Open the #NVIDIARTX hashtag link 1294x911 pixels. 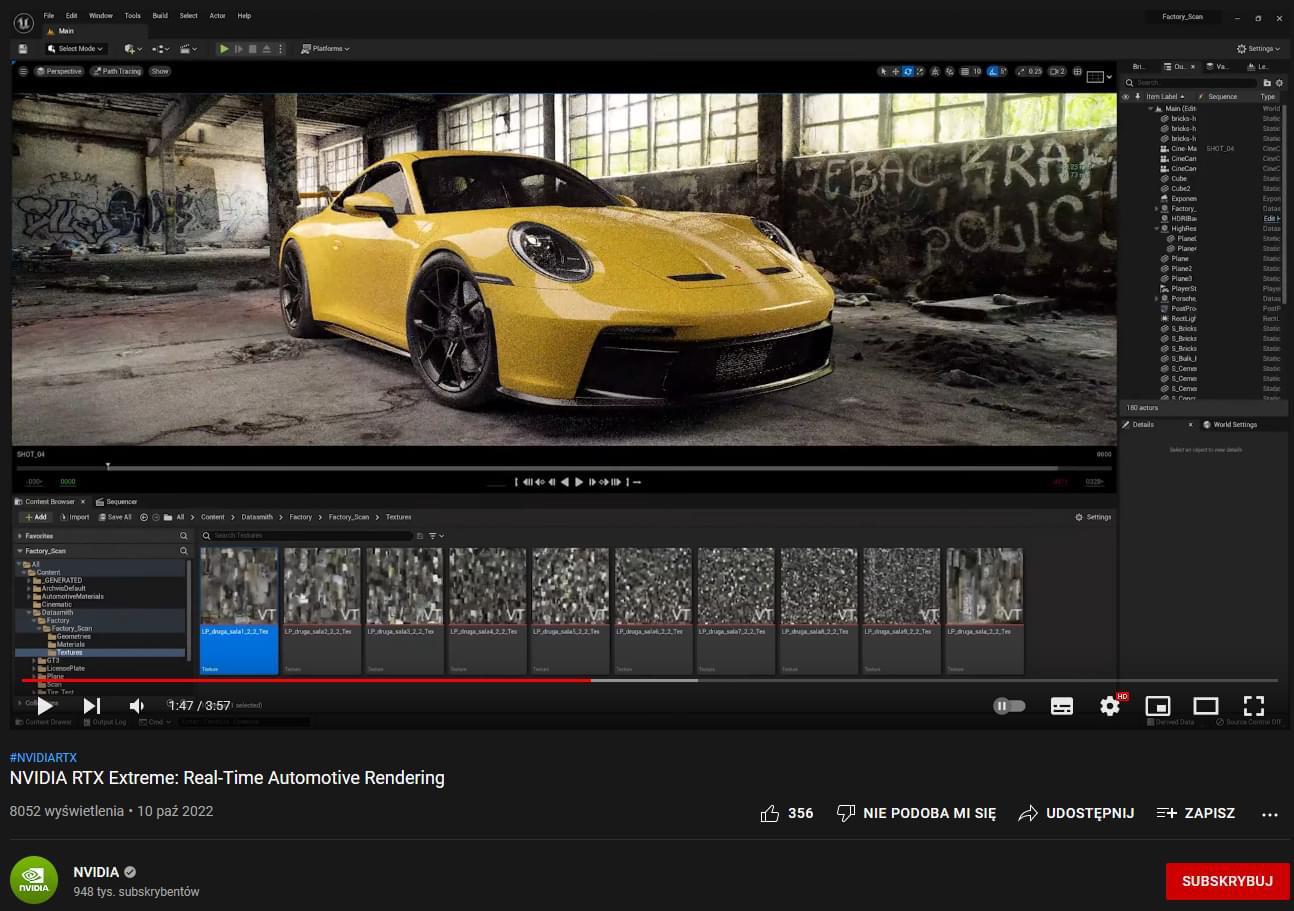point(43,758)
